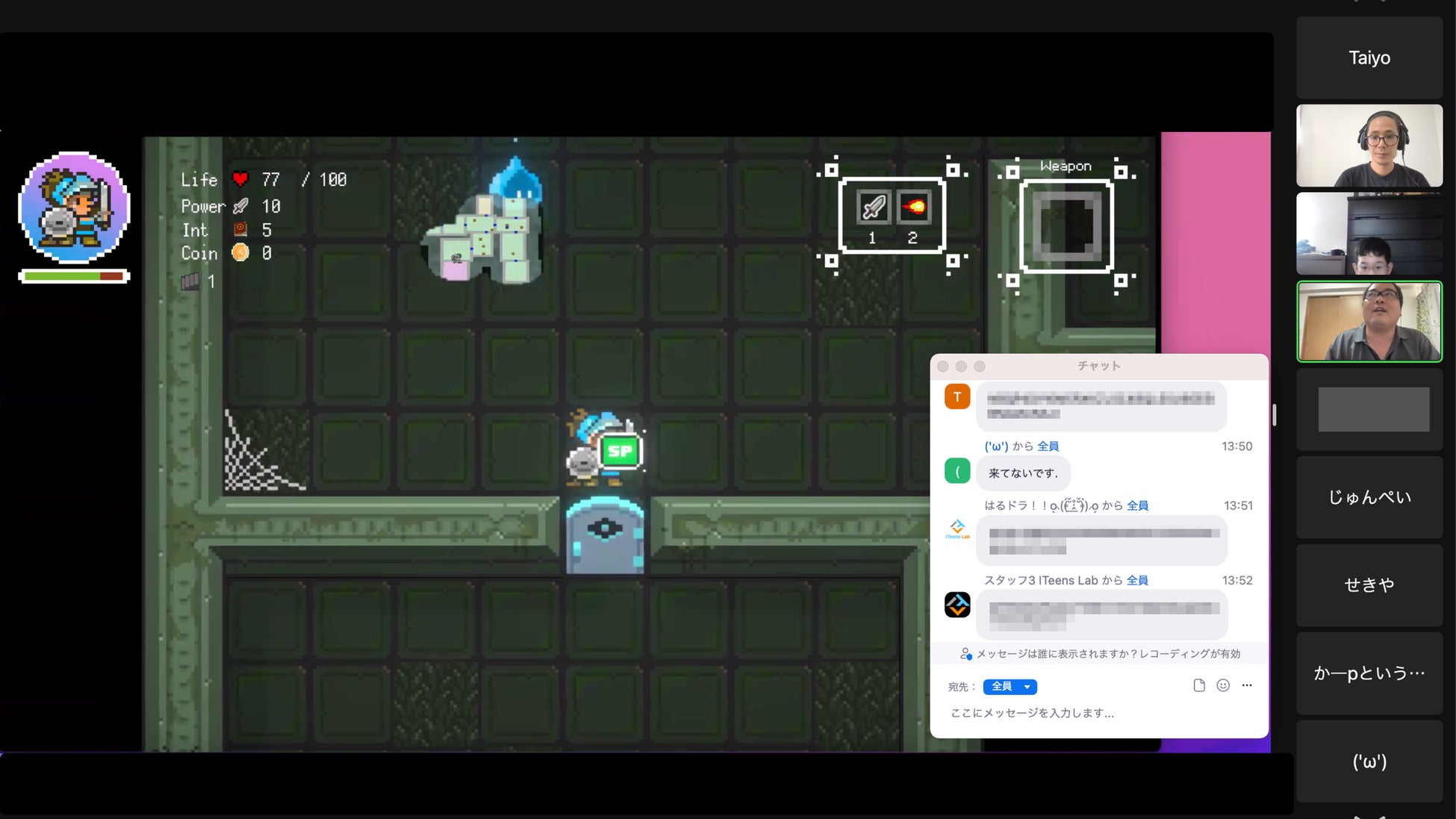
Task: Select the fireball weapon slot 2
Action: click(914, 208)
